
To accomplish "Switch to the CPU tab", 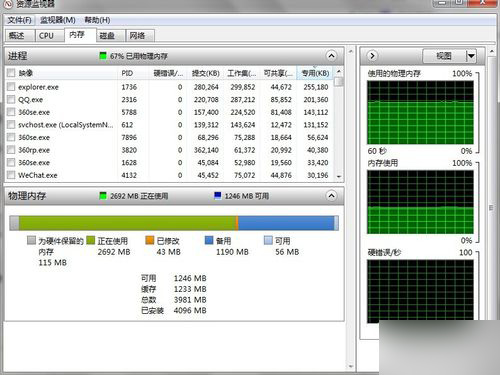I will point(49,35).
